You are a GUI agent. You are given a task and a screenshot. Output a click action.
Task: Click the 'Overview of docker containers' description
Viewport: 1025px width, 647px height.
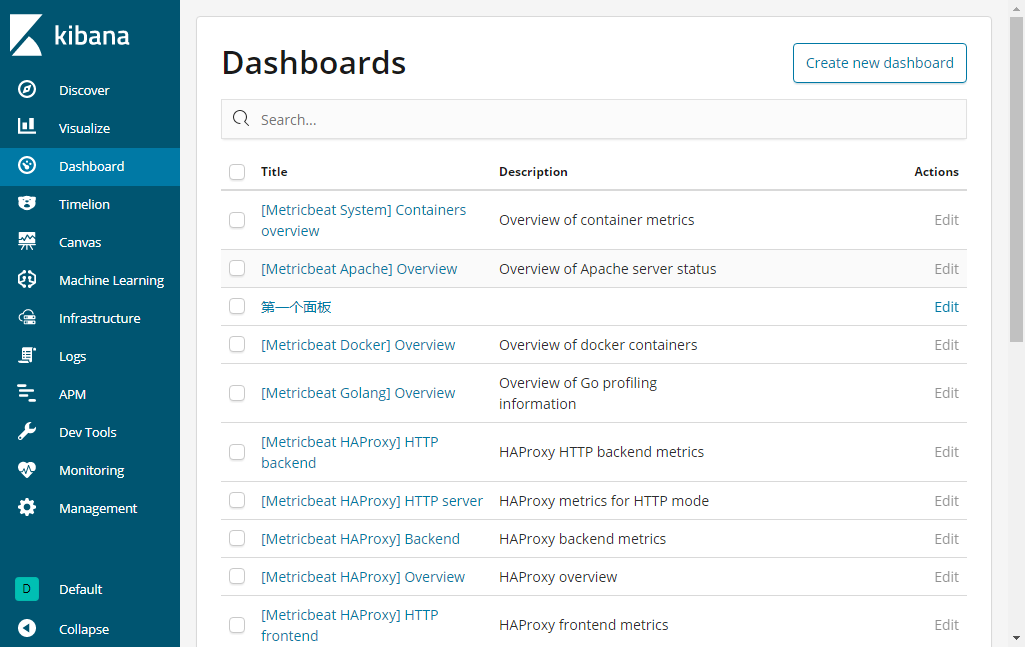coord(598,345)
